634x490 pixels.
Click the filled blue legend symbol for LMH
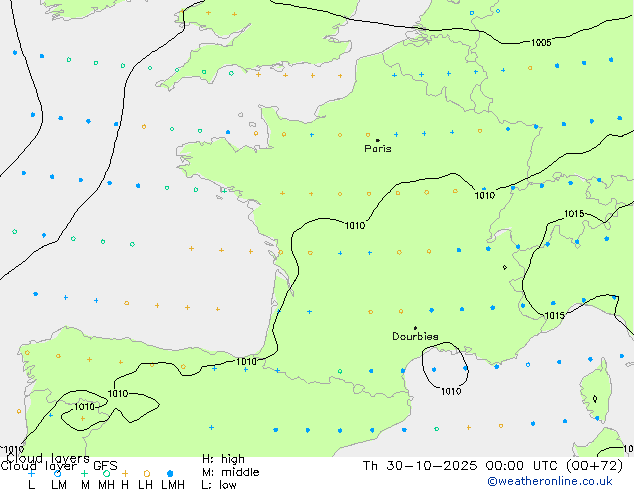[x=170, y=473]
